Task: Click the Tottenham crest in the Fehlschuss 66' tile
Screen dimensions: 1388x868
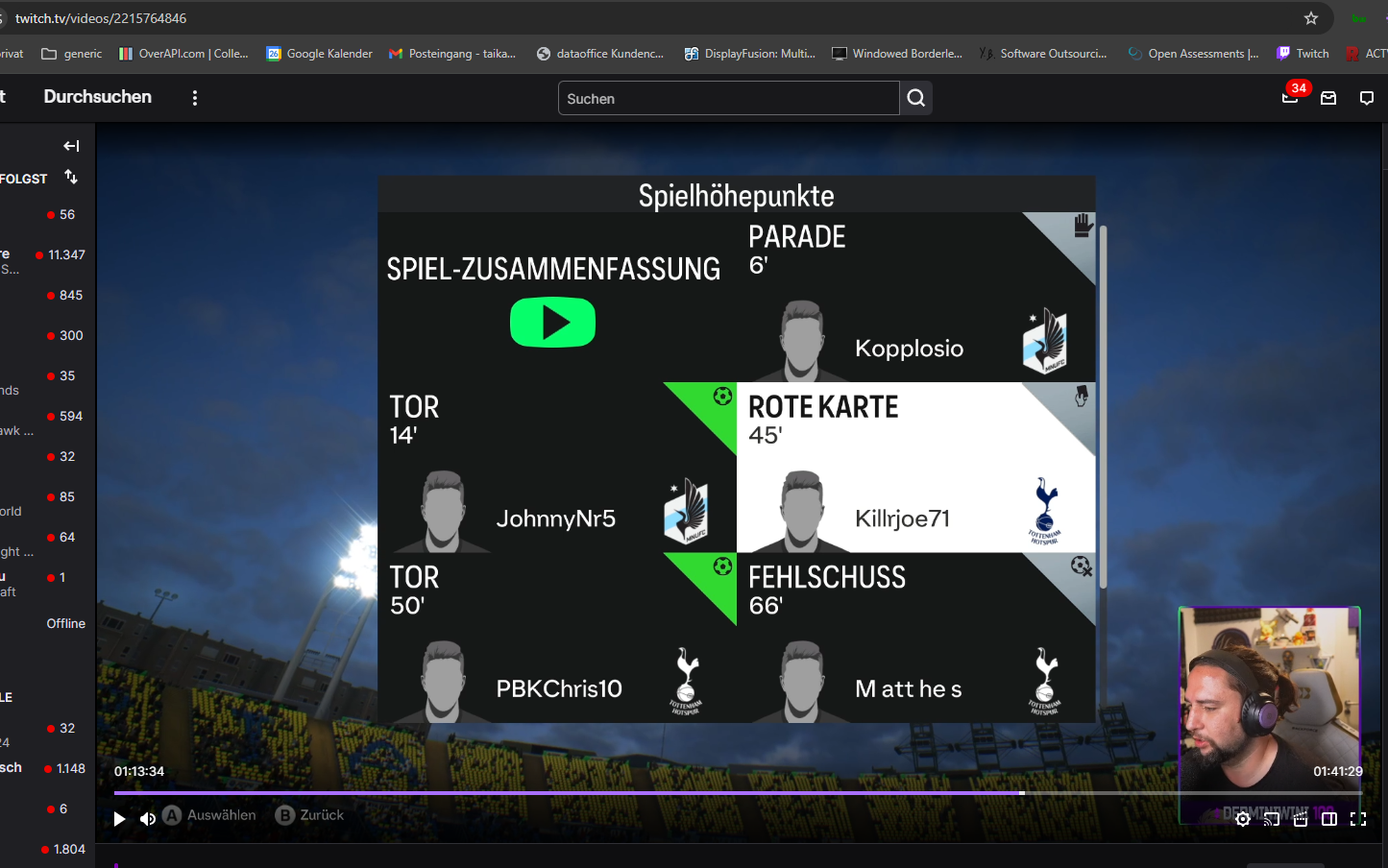Action: (1045, 681)
